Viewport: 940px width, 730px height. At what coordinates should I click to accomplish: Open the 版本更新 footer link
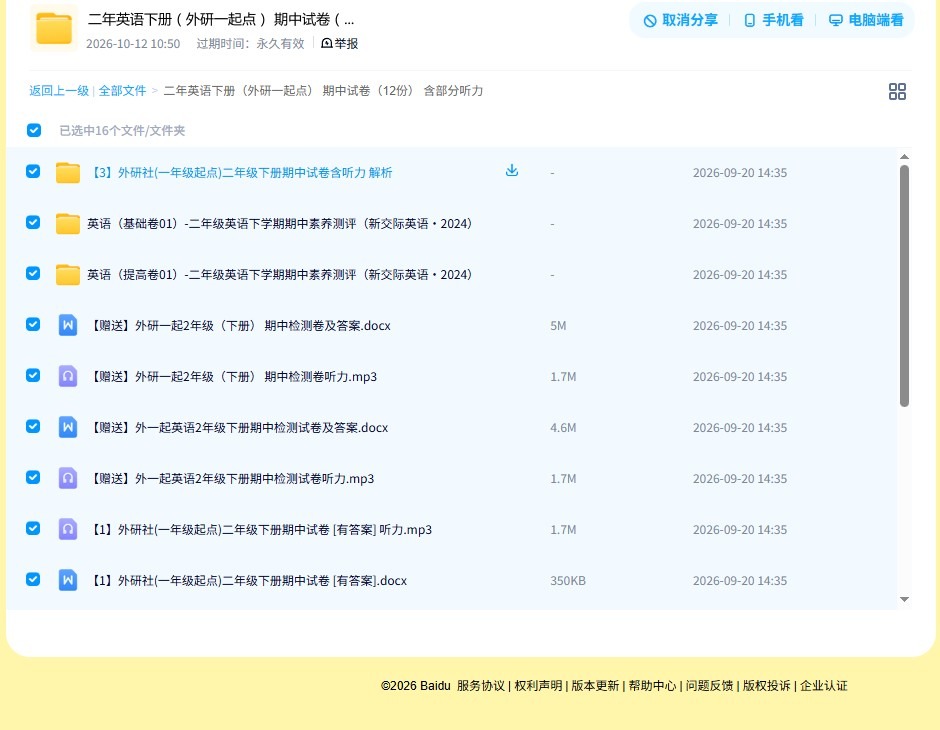pyautogui.click(x=595, y=686)
